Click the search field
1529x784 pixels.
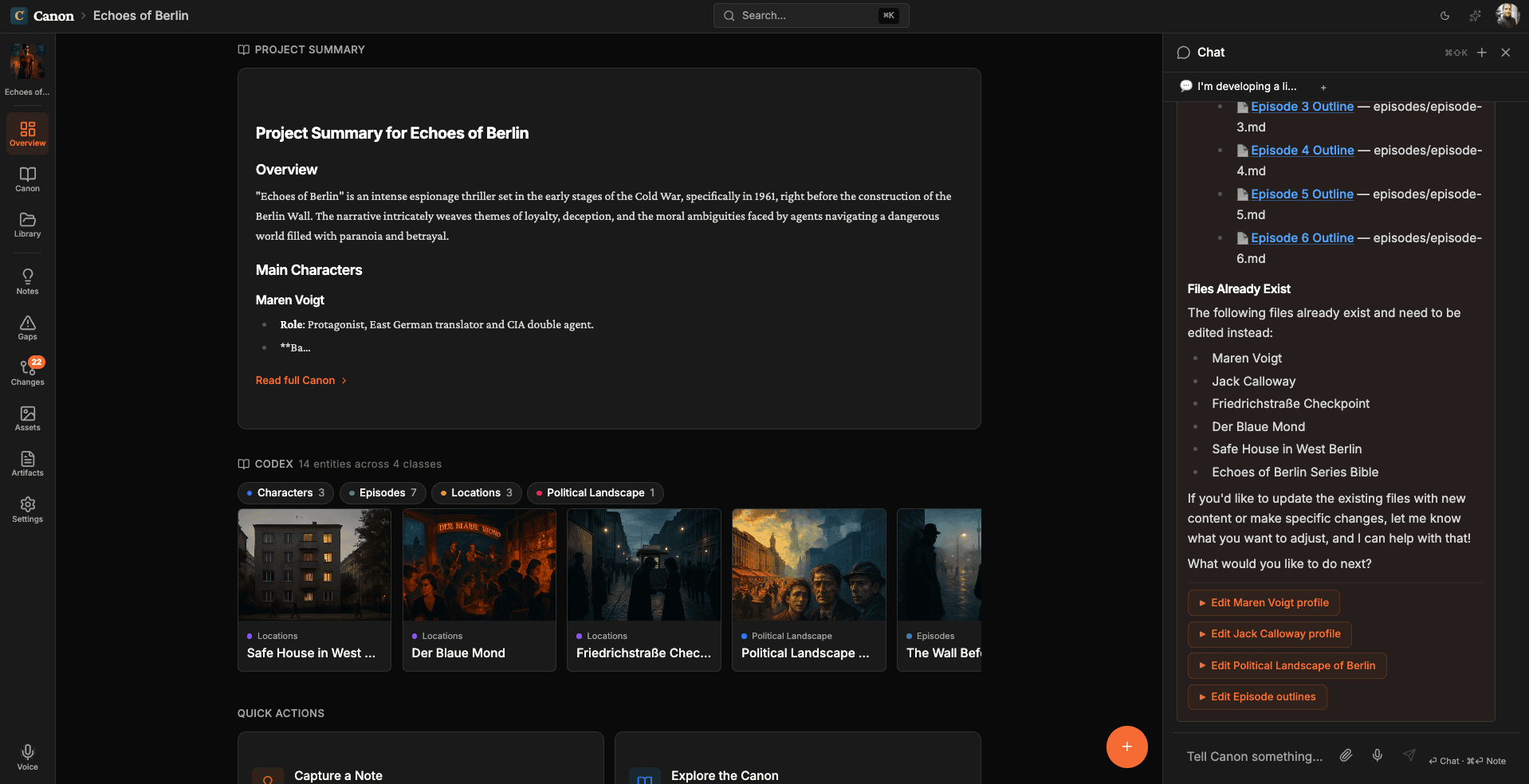point(811,16)
